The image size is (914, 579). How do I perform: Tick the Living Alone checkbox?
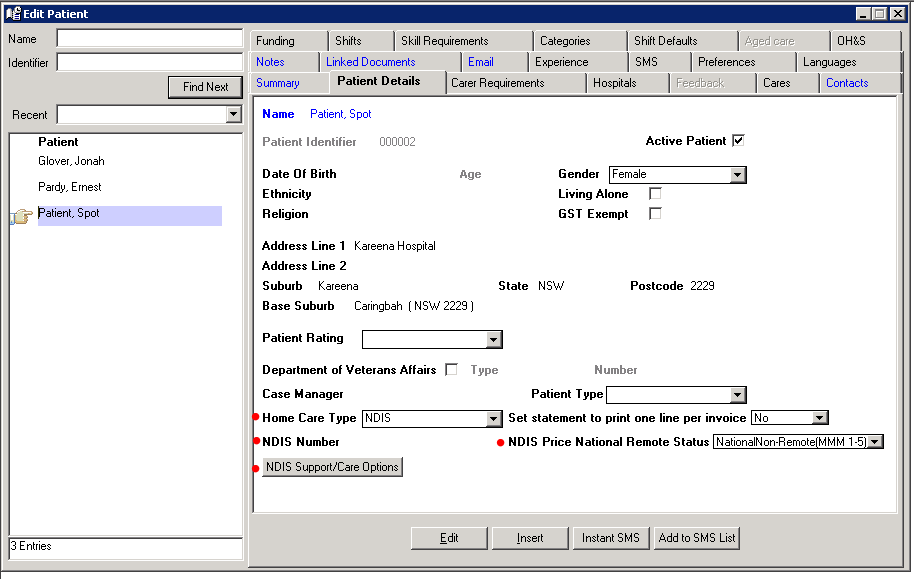[655, 194]
